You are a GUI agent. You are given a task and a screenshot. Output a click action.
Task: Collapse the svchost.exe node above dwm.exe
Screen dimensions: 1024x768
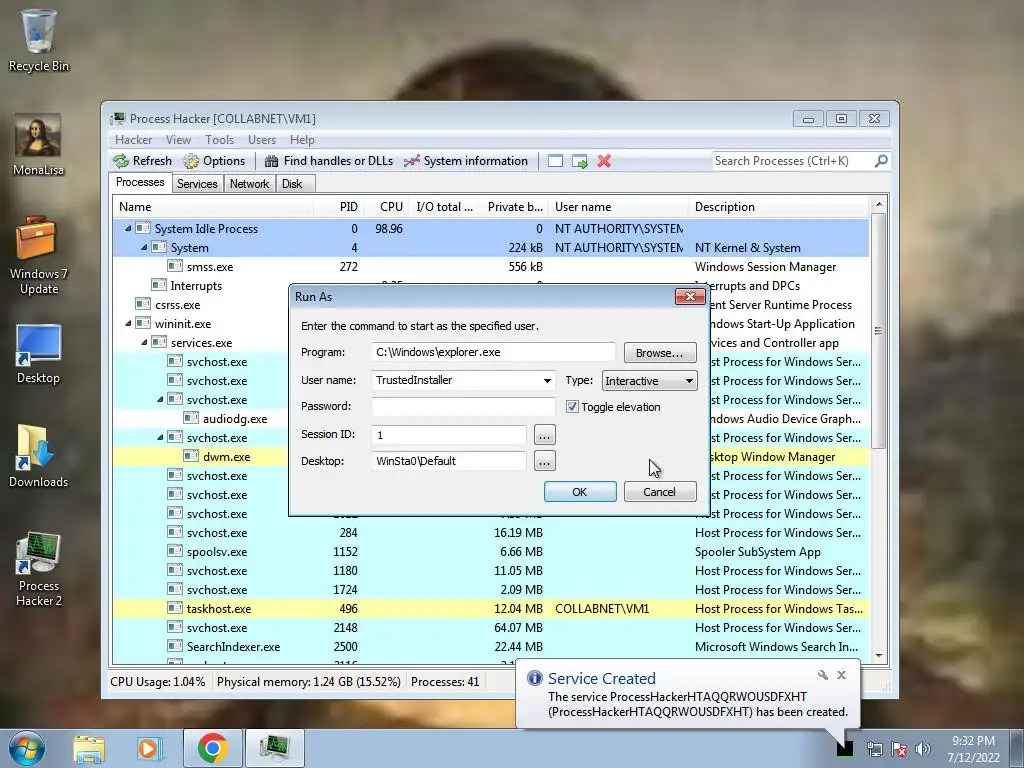pos(160,437)
